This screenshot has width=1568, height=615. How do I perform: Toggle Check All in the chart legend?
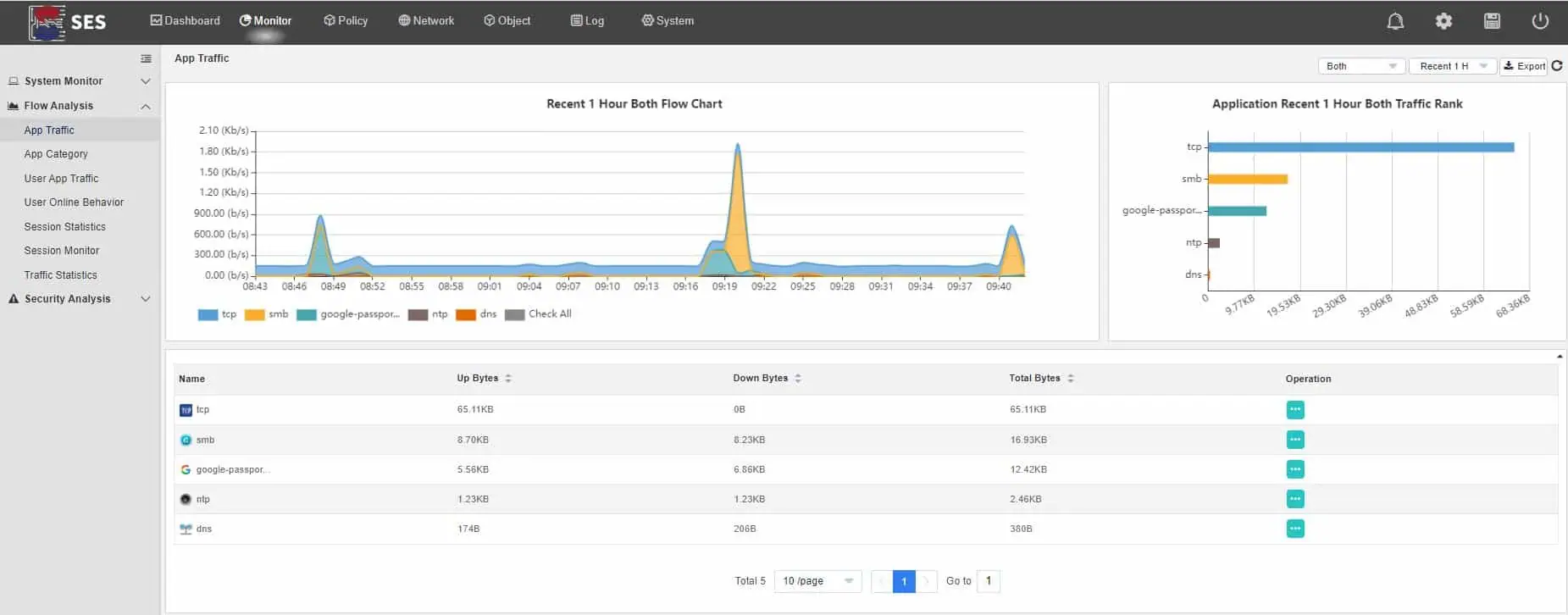(538, 314)
